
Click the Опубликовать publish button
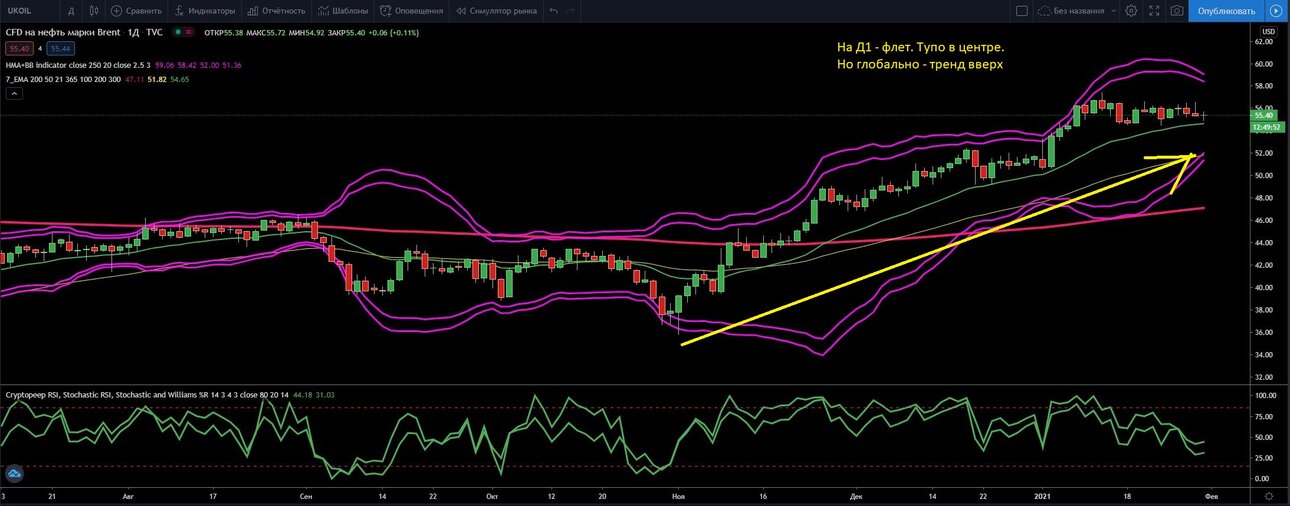[1226, 11]
